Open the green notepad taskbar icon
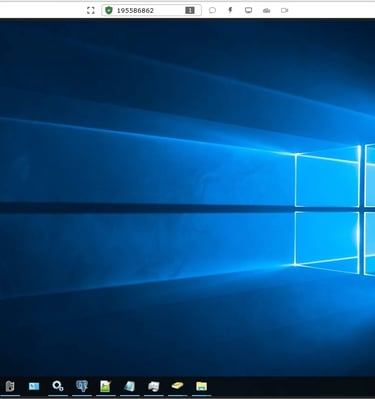The image size is (375, 399). coord(106,386)
